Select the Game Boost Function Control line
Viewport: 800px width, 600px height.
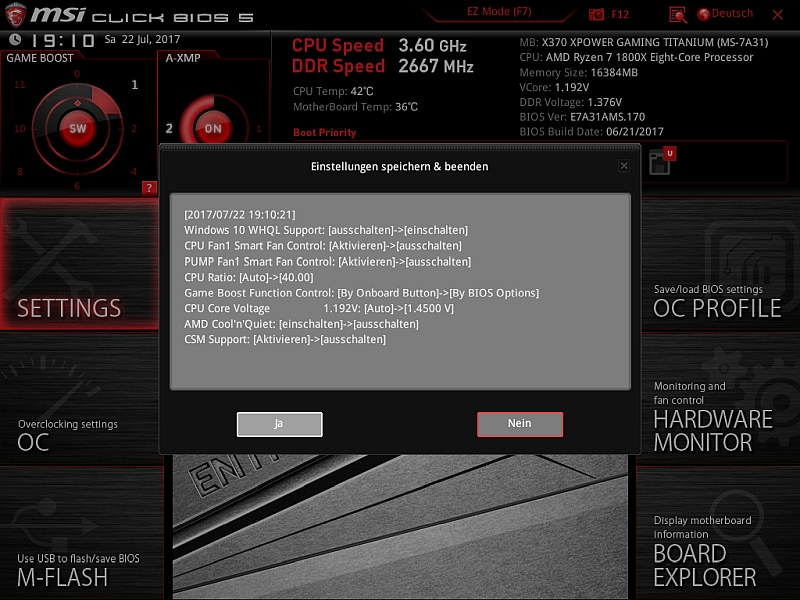click(x=362, y=293)
